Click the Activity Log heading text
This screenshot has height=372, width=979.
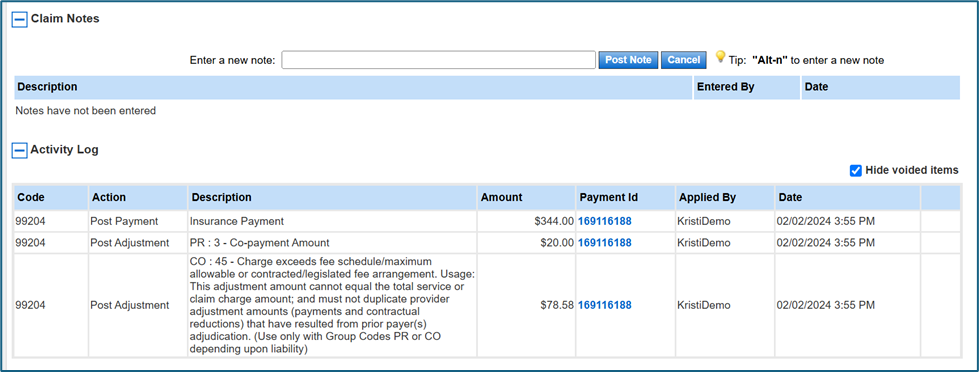(x=64, y=150)
